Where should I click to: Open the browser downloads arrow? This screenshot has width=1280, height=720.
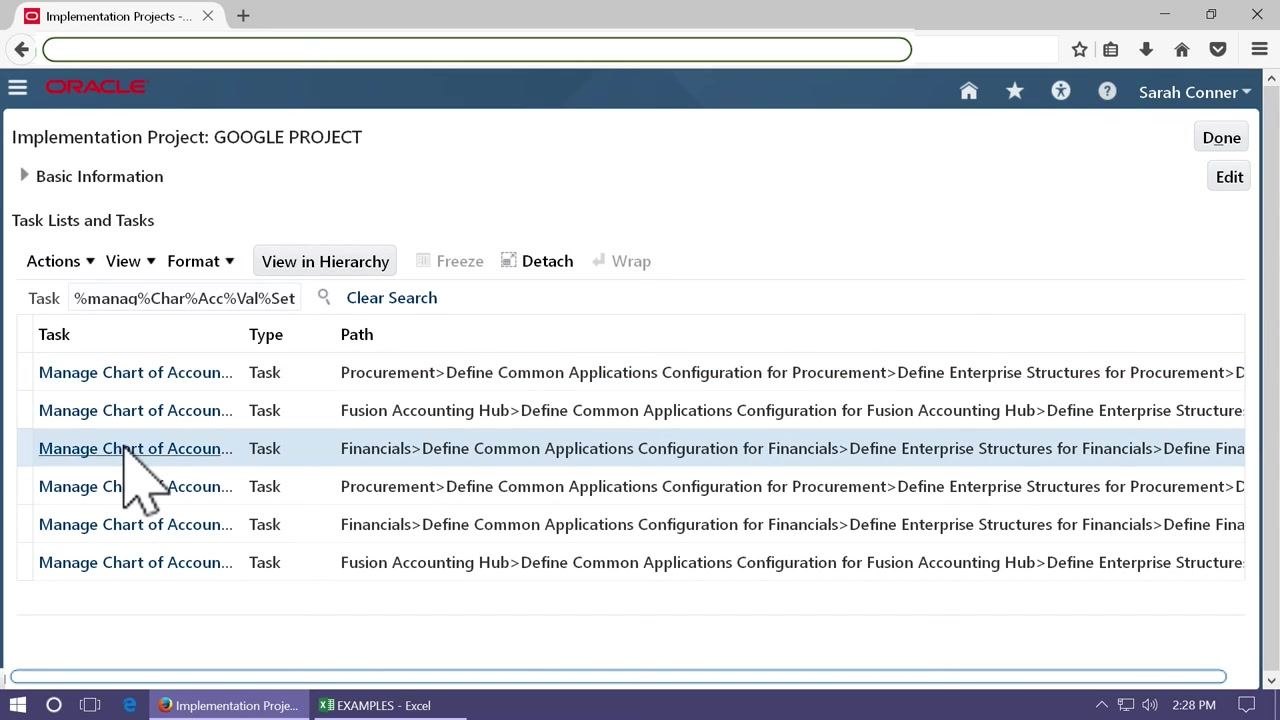(1146, 49)
